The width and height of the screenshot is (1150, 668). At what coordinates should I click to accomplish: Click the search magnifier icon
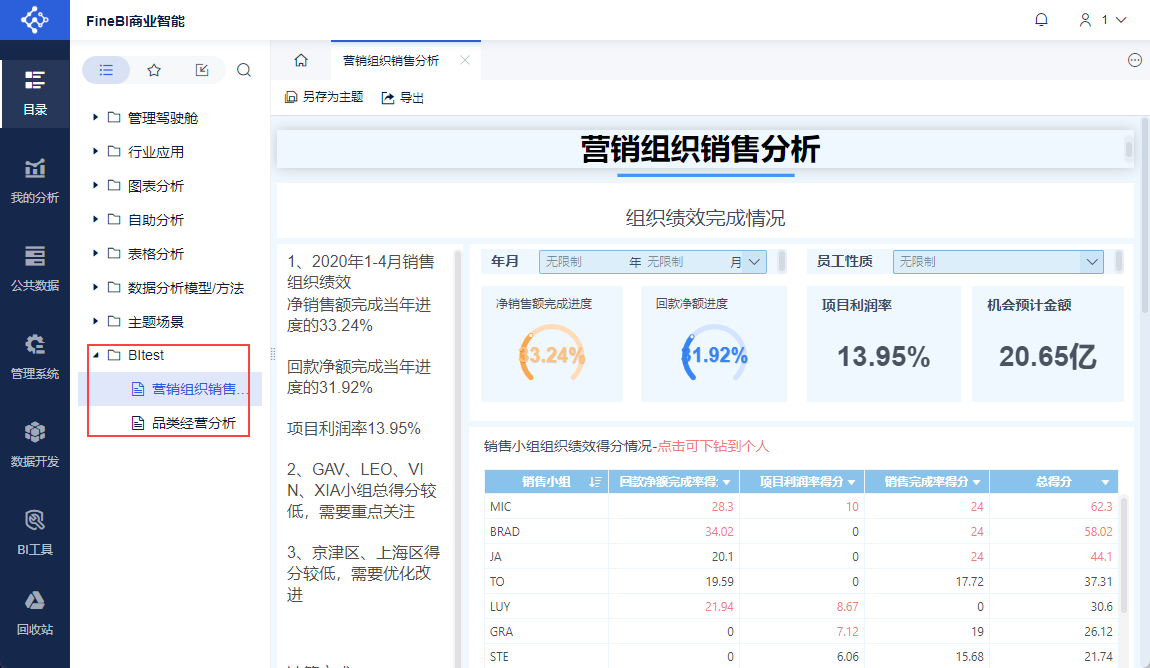(x=244, y=70)
